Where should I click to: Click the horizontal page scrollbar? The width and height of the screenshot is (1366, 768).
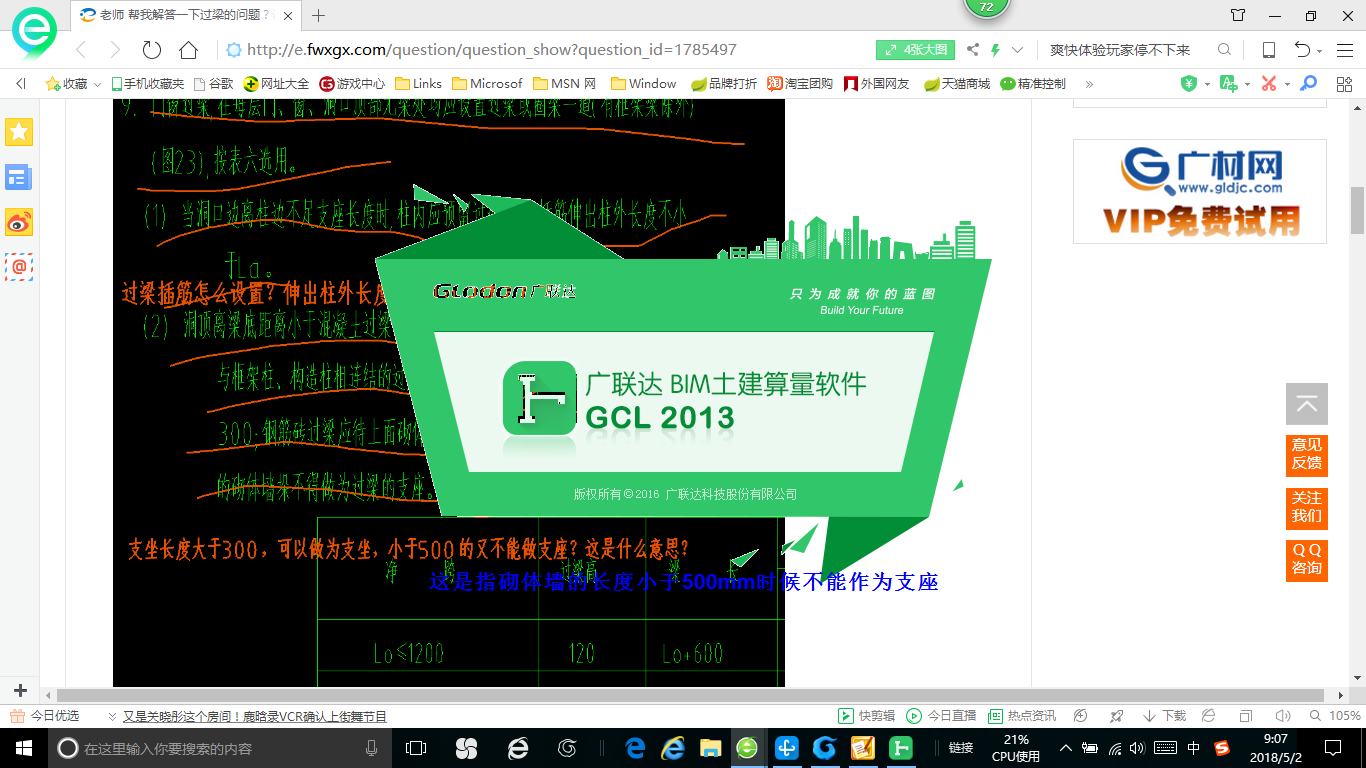pyautogui.click(x=690, y=695)
